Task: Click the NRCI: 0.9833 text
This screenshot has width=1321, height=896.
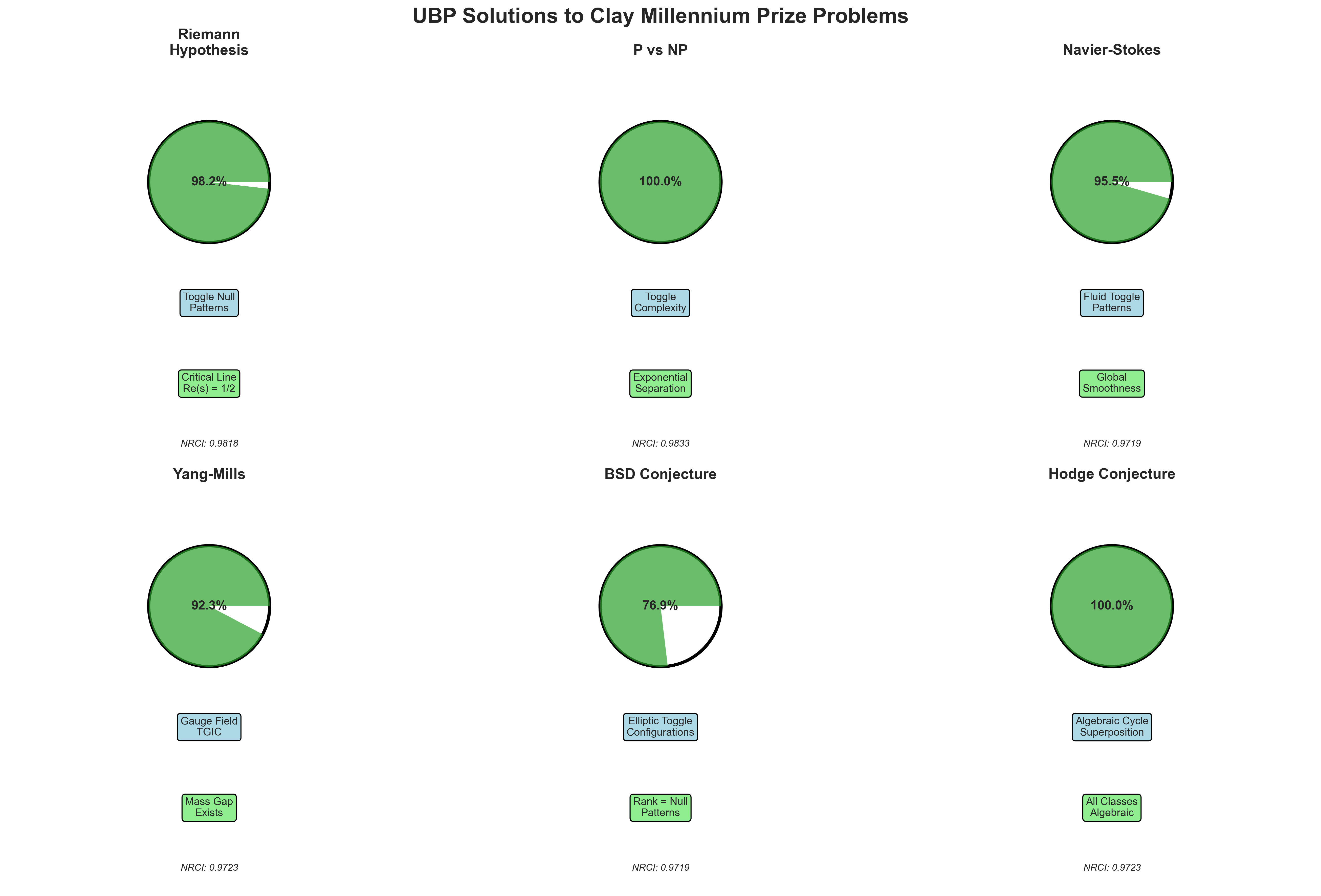Action: click(660, 444)
